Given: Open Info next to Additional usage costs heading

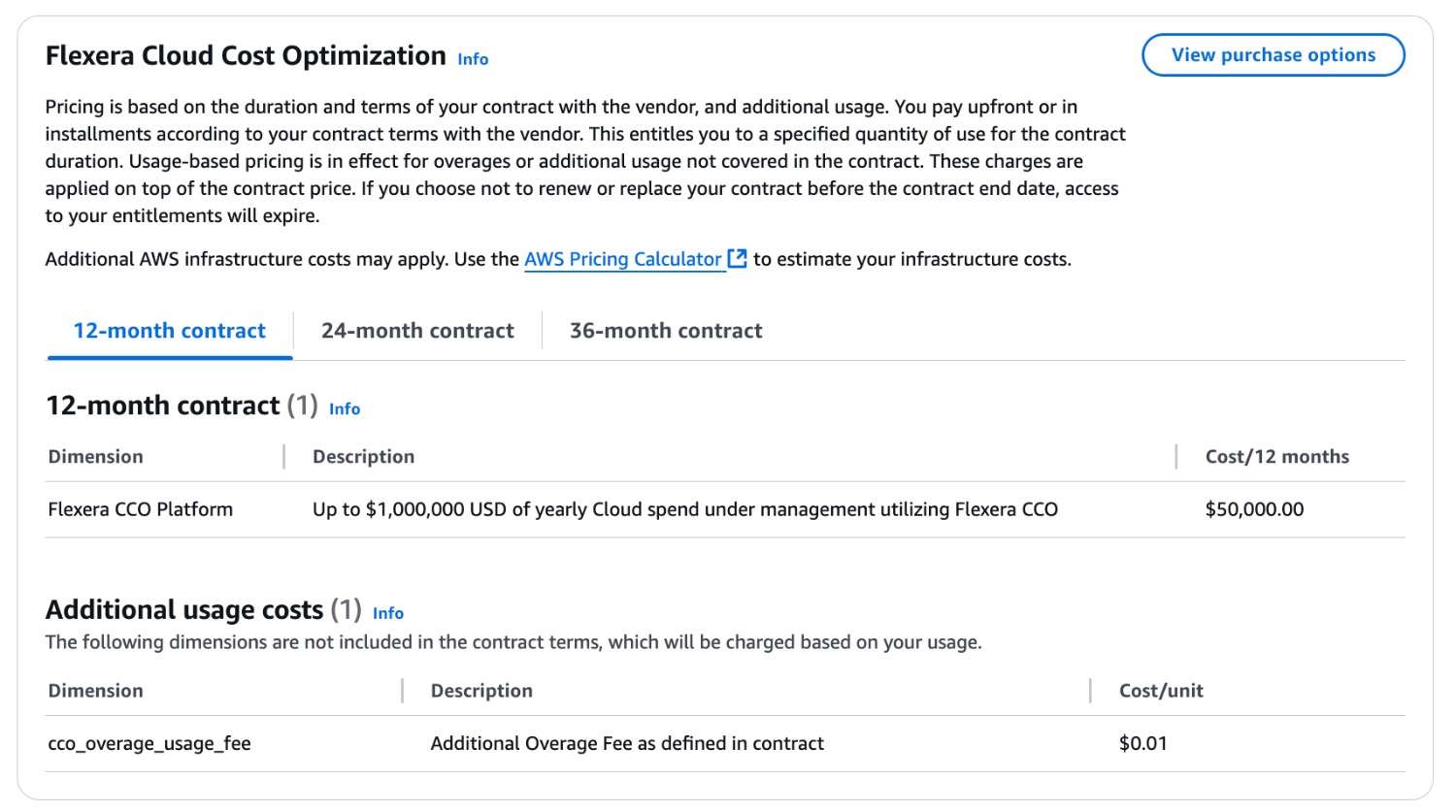Looking at the screenshot, I should [388, 613].
